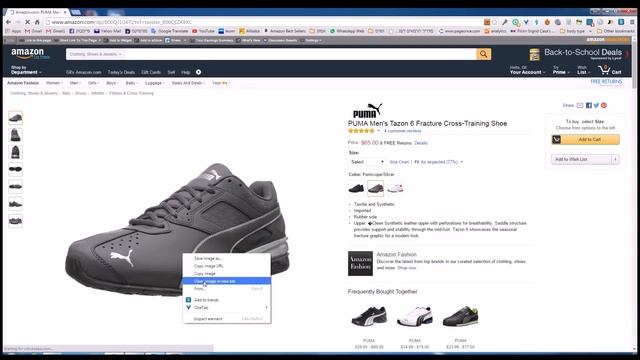
Task: Select second shoe thumbnail on left
Action: [x=16, y=135]
